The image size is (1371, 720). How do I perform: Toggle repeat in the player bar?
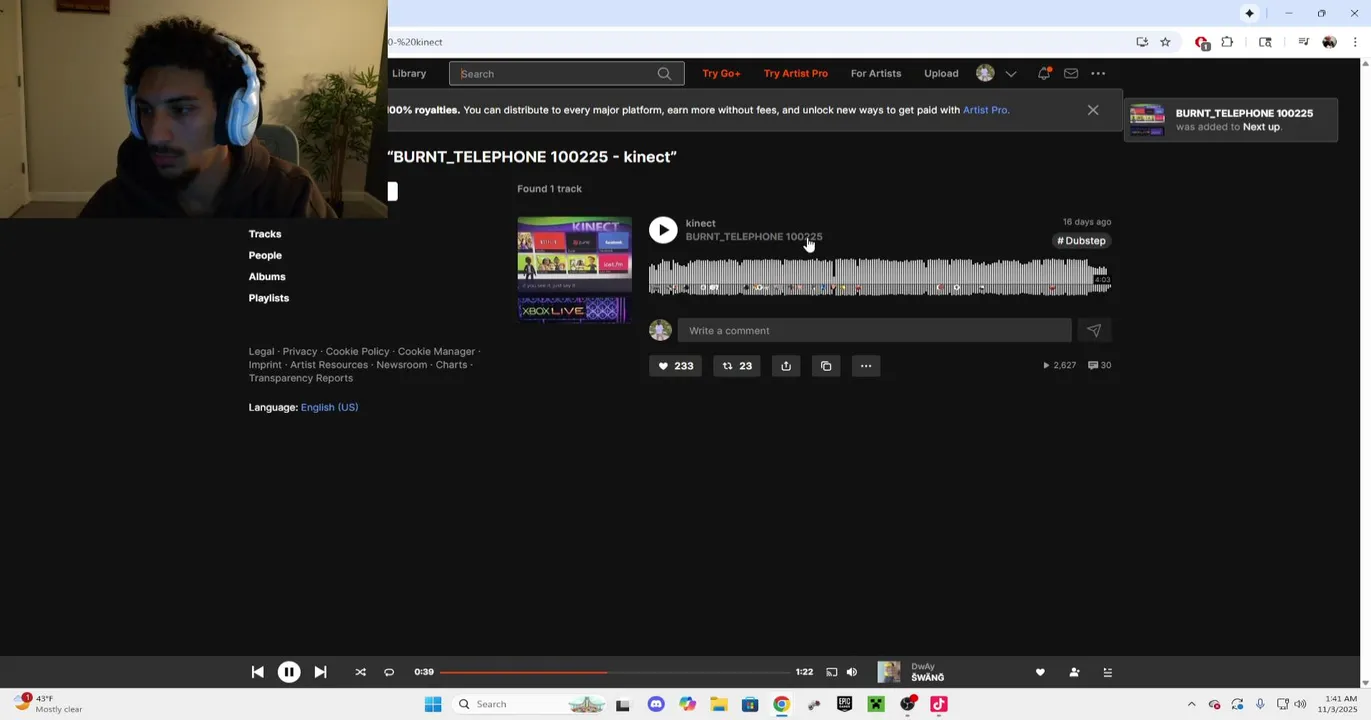[x=389, y=672]
